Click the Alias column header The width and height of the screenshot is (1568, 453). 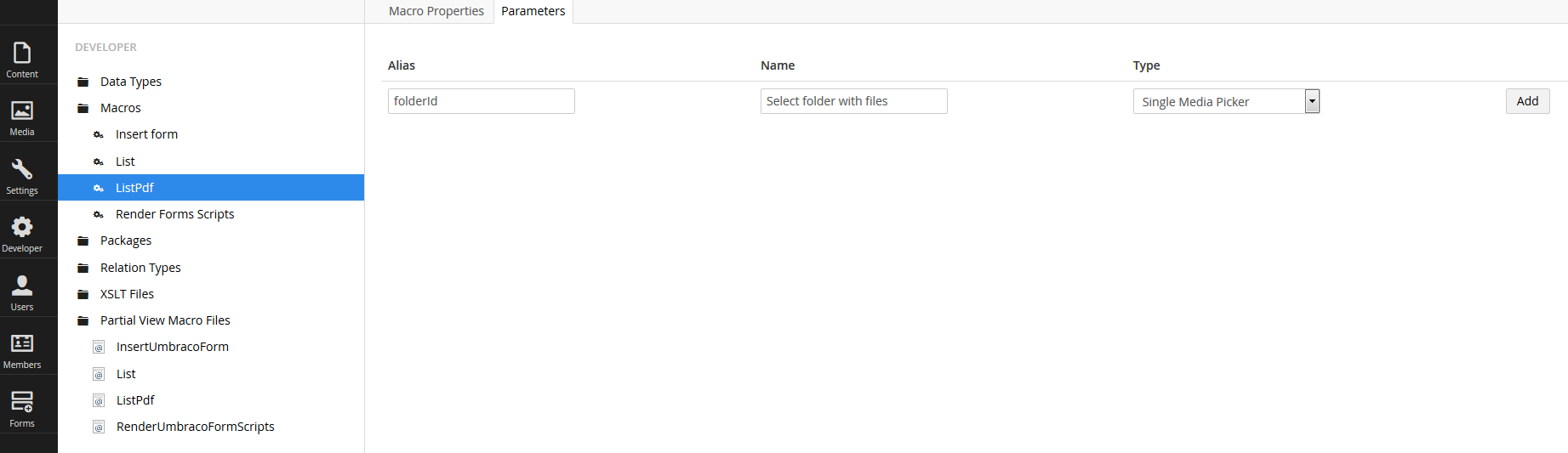point(402,65)
